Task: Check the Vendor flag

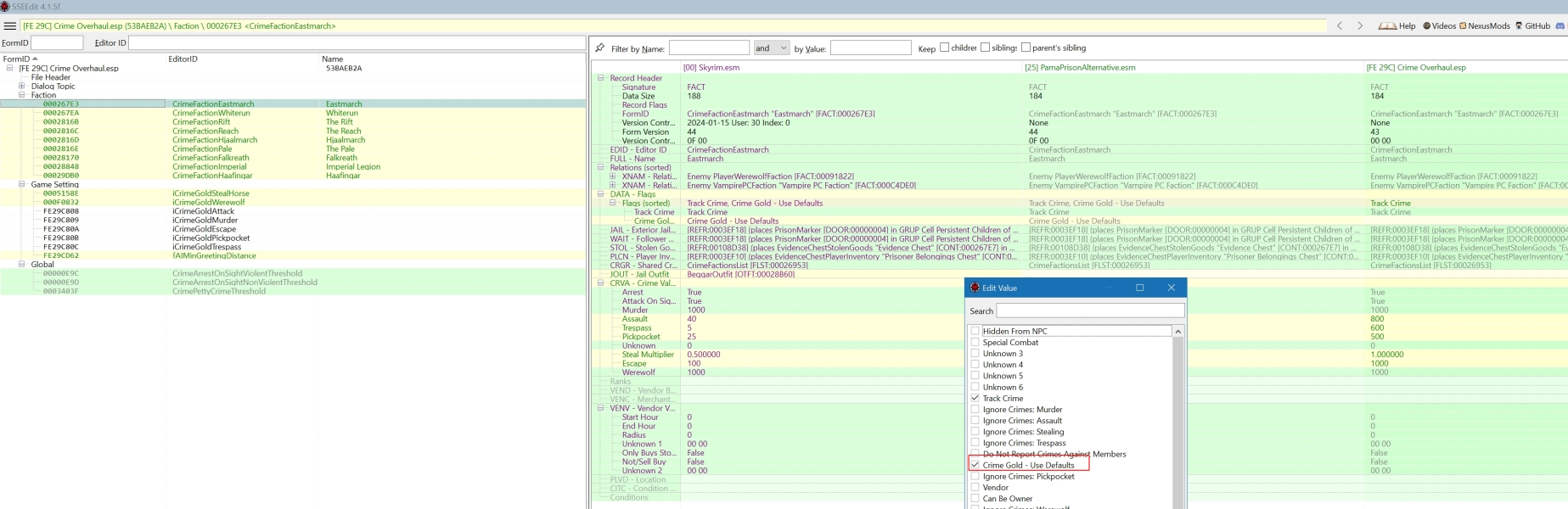Action: coord(975,488)
